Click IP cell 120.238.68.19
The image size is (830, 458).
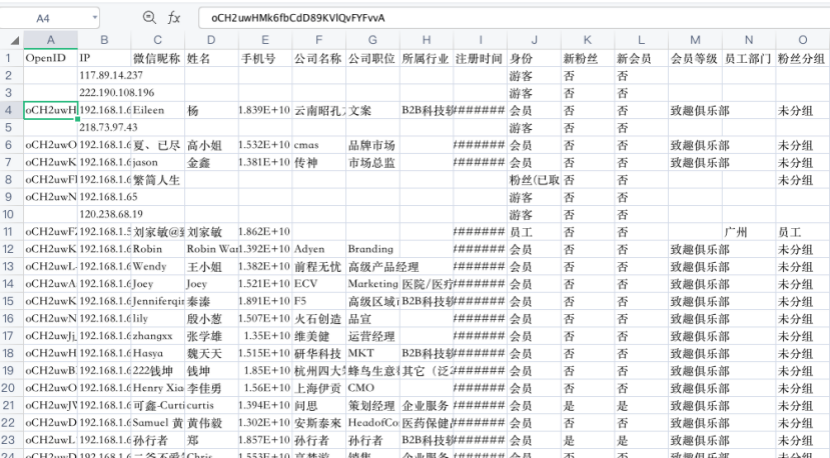(104, 214)
